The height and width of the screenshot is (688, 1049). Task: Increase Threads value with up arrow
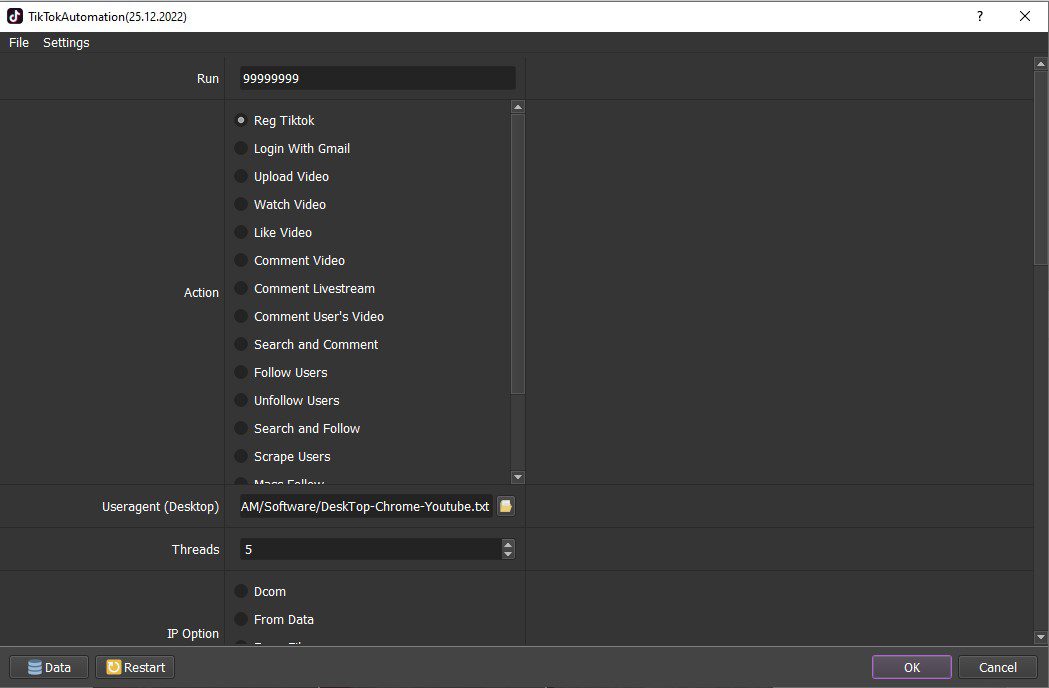(508, 545)
